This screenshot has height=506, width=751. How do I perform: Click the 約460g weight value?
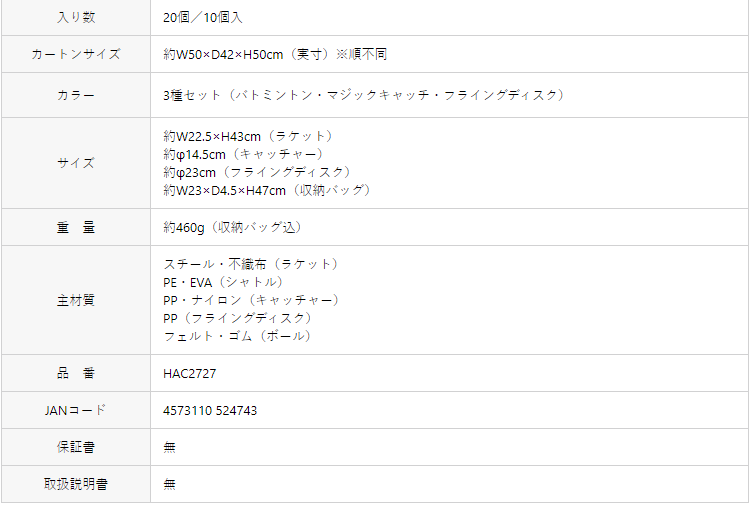(x=232, y=227)
